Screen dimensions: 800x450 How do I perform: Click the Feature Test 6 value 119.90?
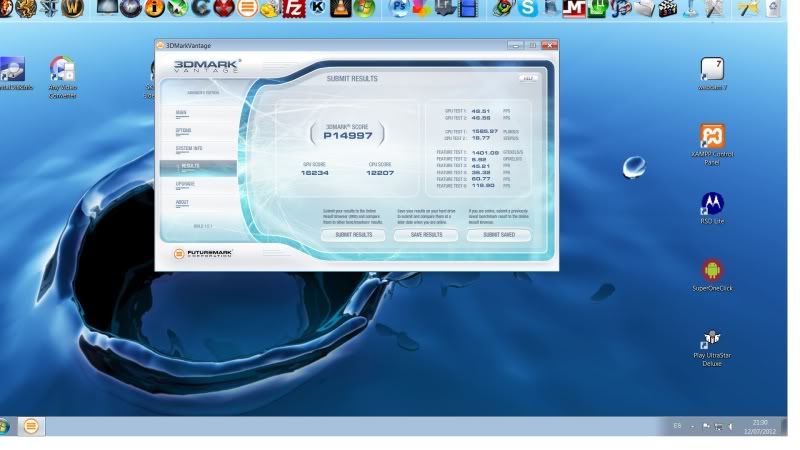pos(483,186)
